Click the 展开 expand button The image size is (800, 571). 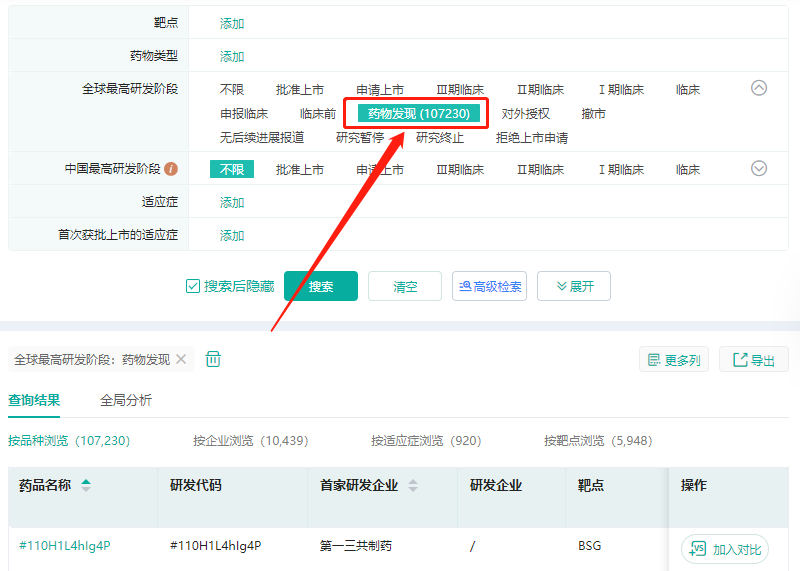[573, 287]
